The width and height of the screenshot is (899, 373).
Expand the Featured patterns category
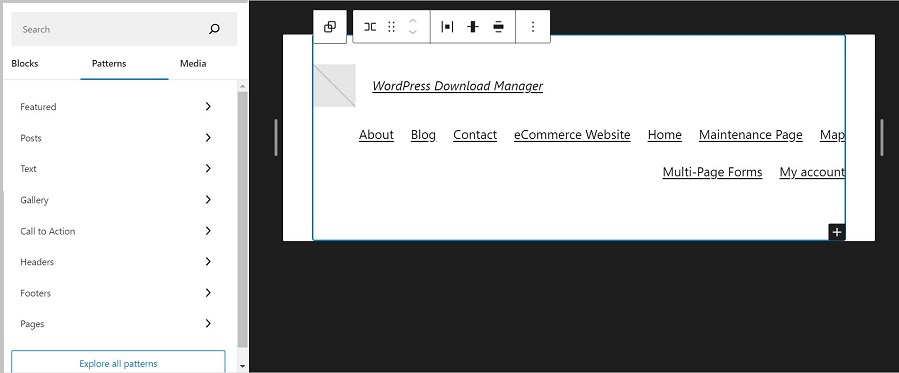pos(116,107)
